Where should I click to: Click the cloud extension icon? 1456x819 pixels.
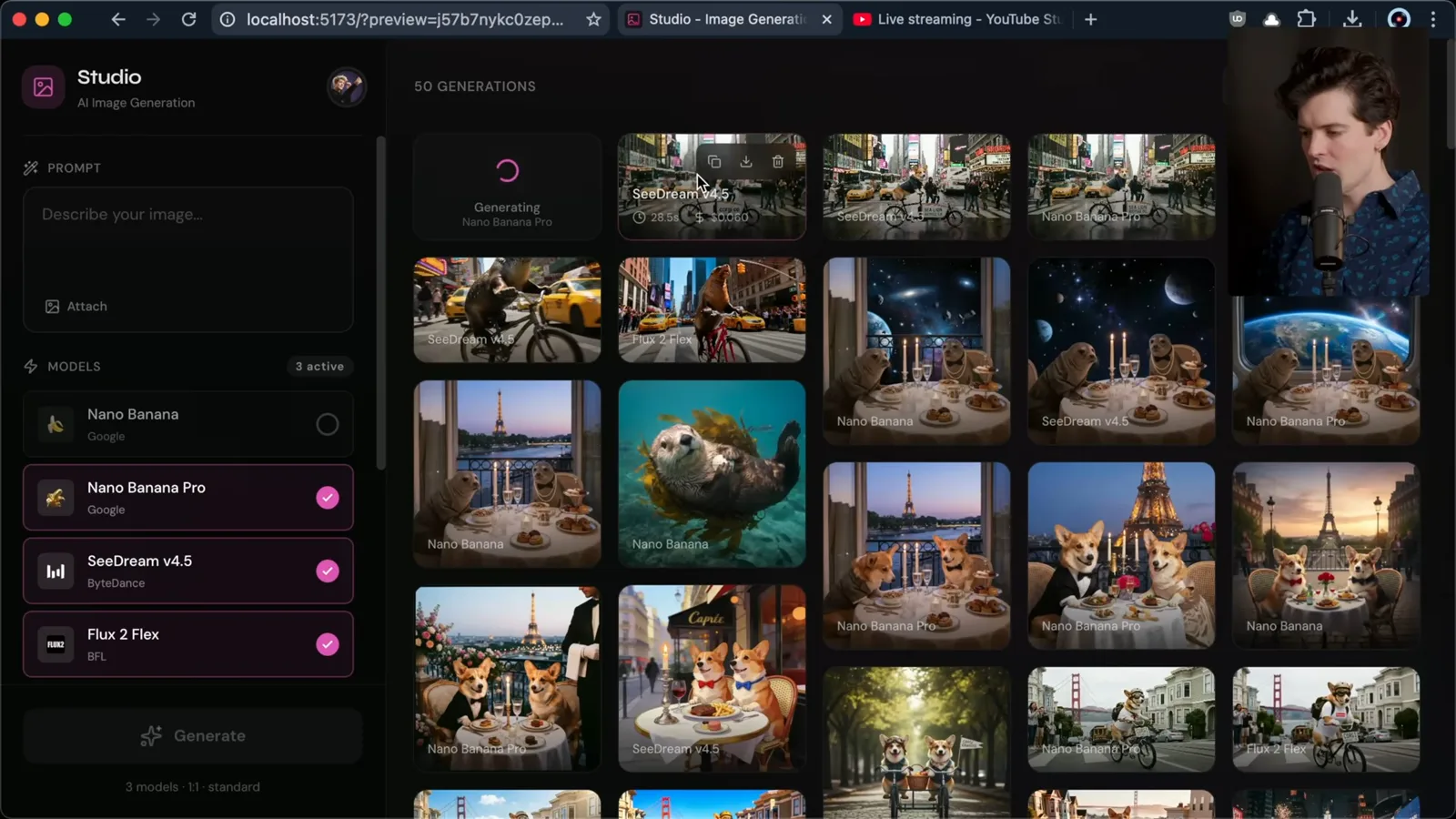[x=1271, y=19]
